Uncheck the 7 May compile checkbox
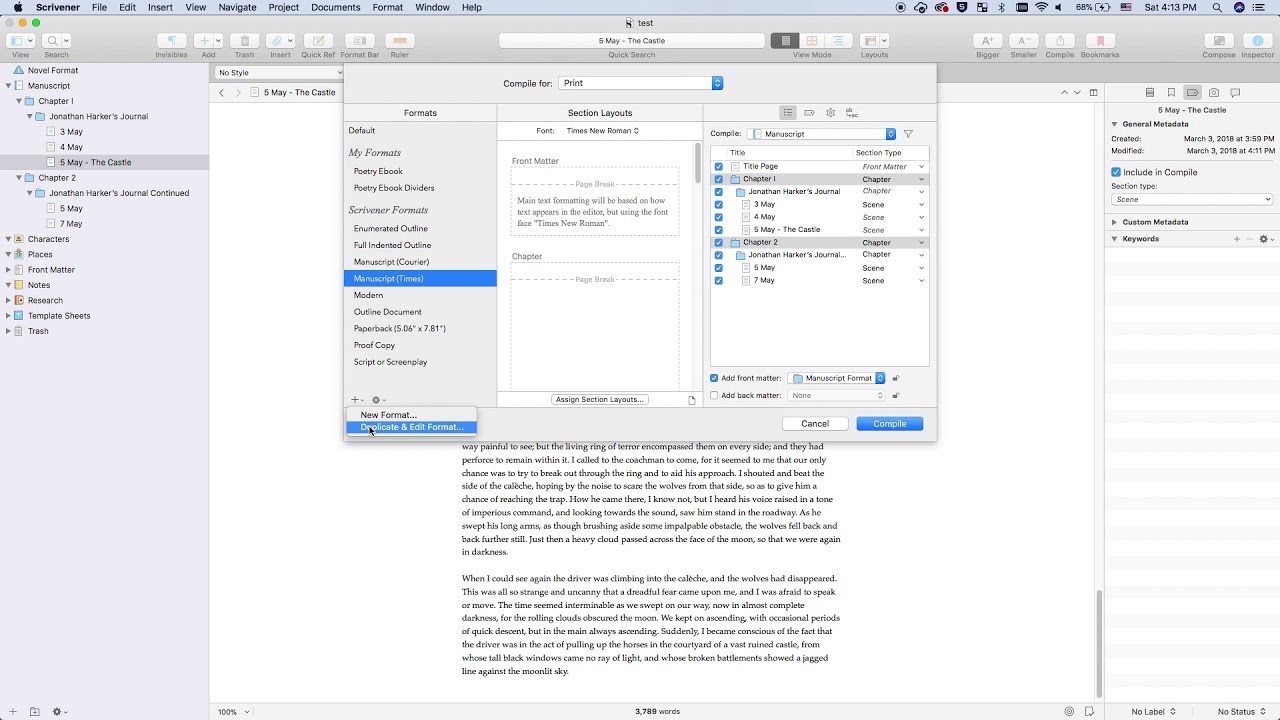The image size is (1280, 720). [718, 281]
